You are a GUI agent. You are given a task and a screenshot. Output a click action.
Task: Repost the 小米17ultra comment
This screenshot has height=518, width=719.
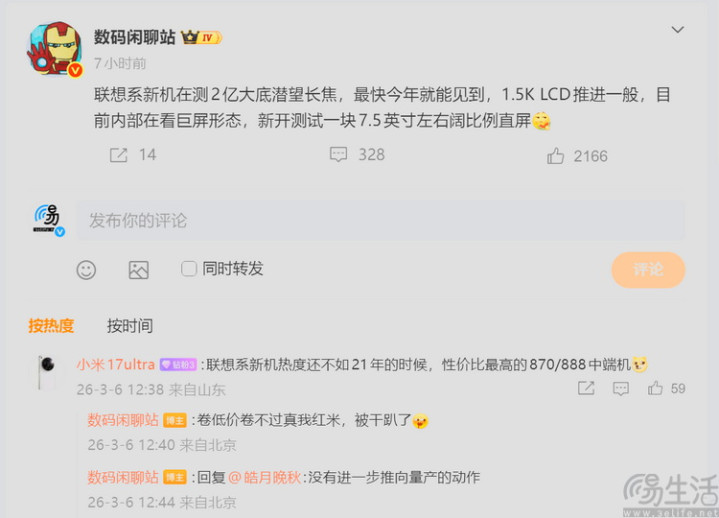586,388
